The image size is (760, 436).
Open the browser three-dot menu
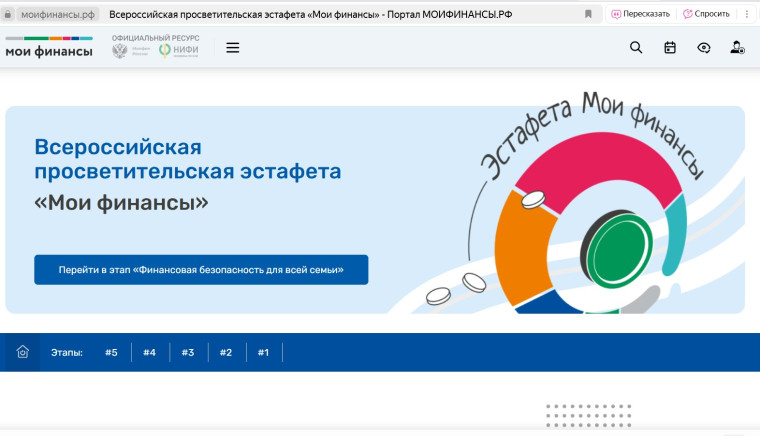(x=747, y=14)
